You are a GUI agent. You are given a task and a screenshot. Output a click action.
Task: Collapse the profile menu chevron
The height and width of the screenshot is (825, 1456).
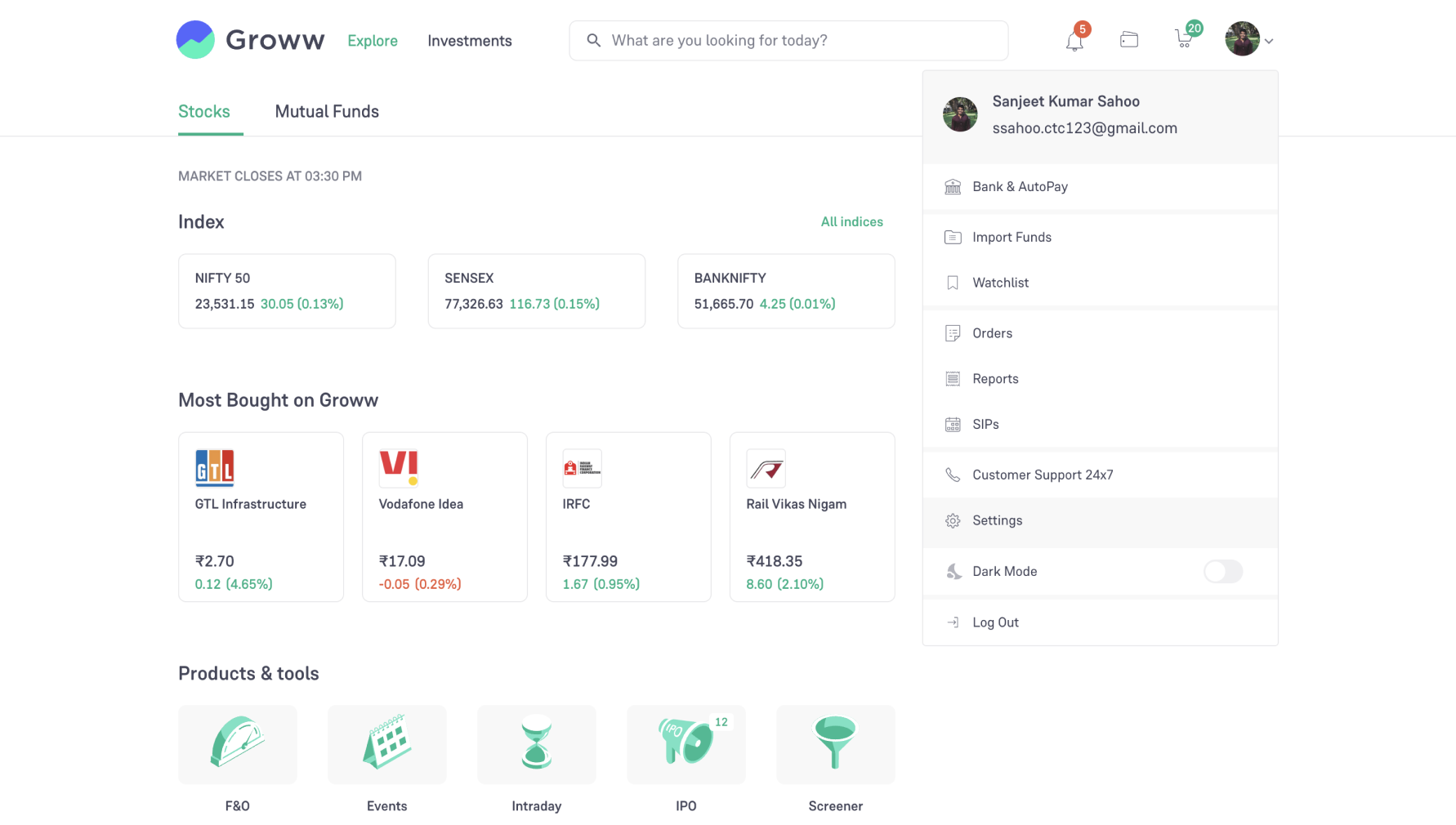[x=1269, y=41]
